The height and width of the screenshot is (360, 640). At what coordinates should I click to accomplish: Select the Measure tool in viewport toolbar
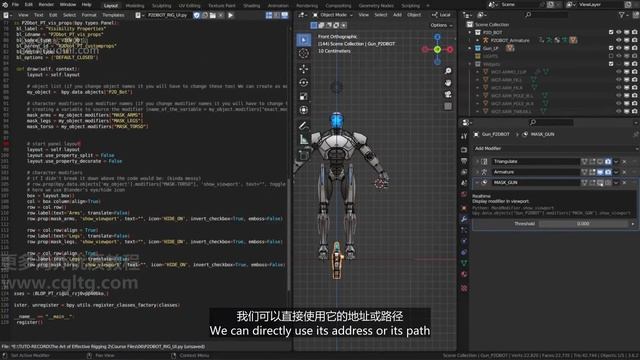coord(304,140)
